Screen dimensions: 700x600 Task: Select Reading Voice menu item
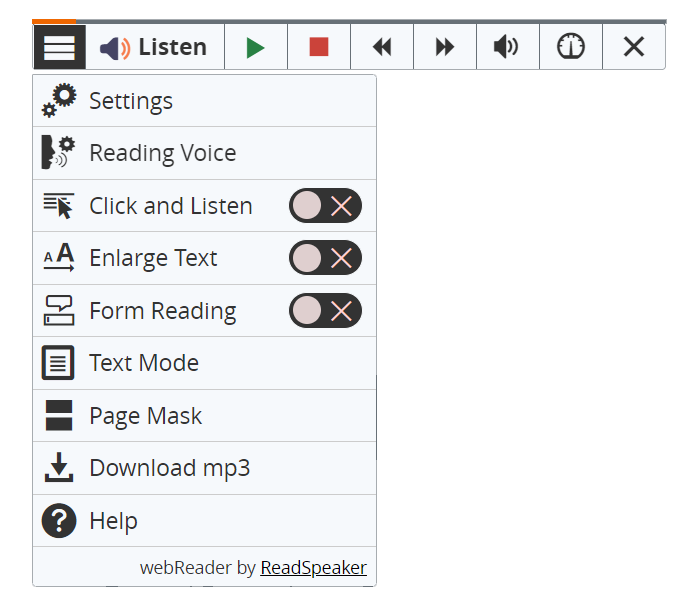coord(204,153)
